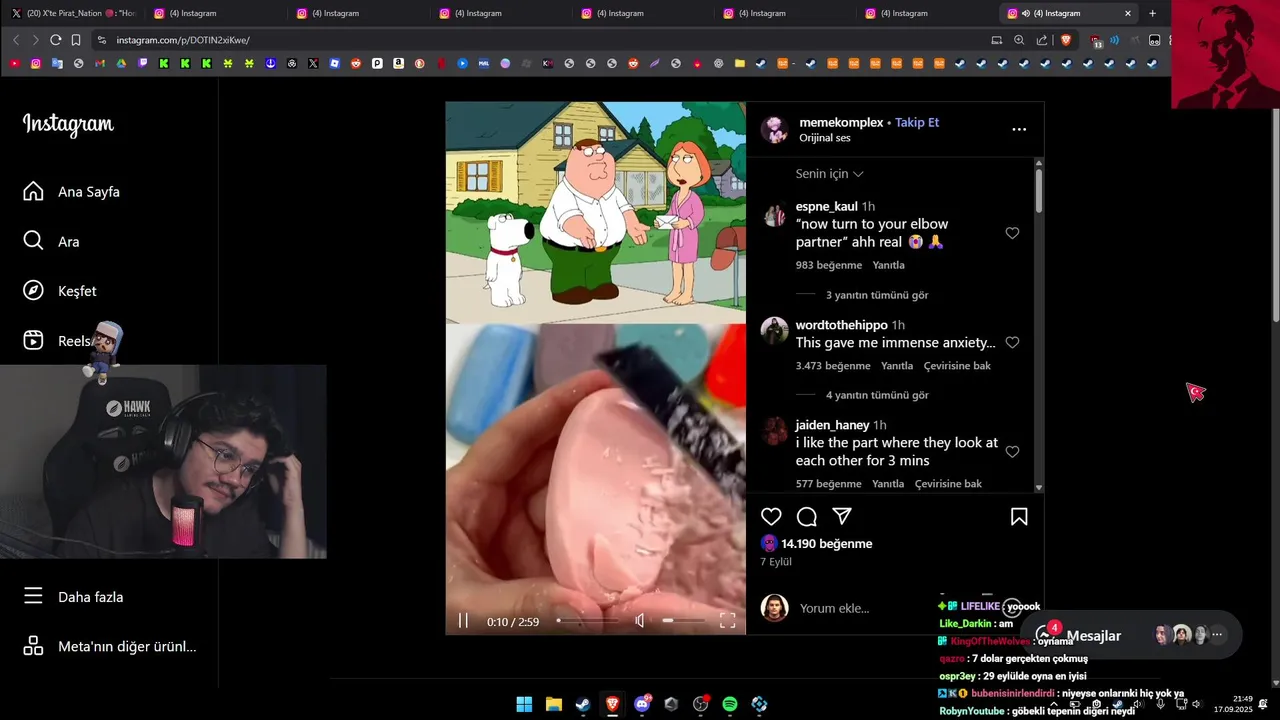This screenshot has width=1280, height=720.
Task: Reload the page
Action: 55,40
